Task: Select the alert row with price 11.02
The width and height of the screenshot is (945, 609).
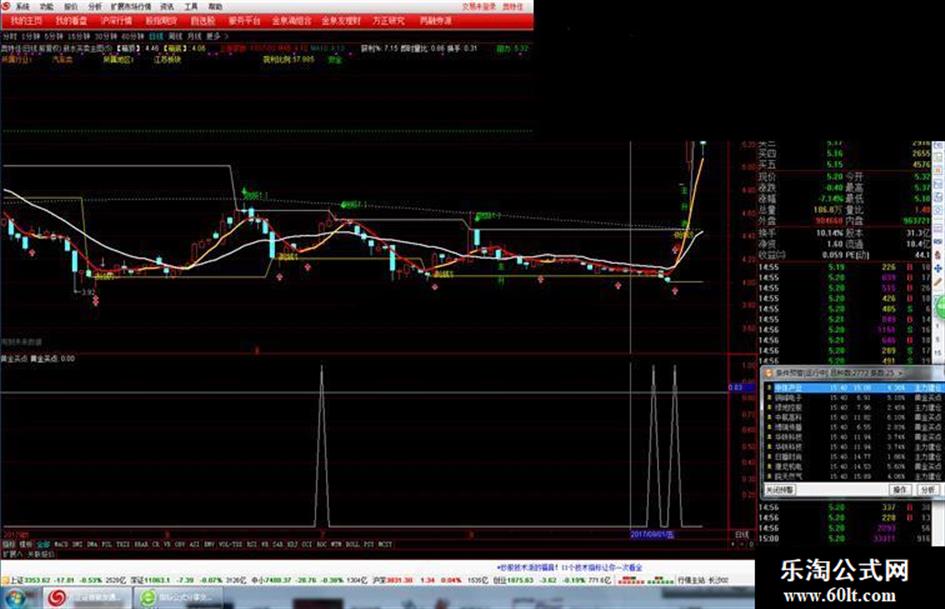Action: point(853,417)
